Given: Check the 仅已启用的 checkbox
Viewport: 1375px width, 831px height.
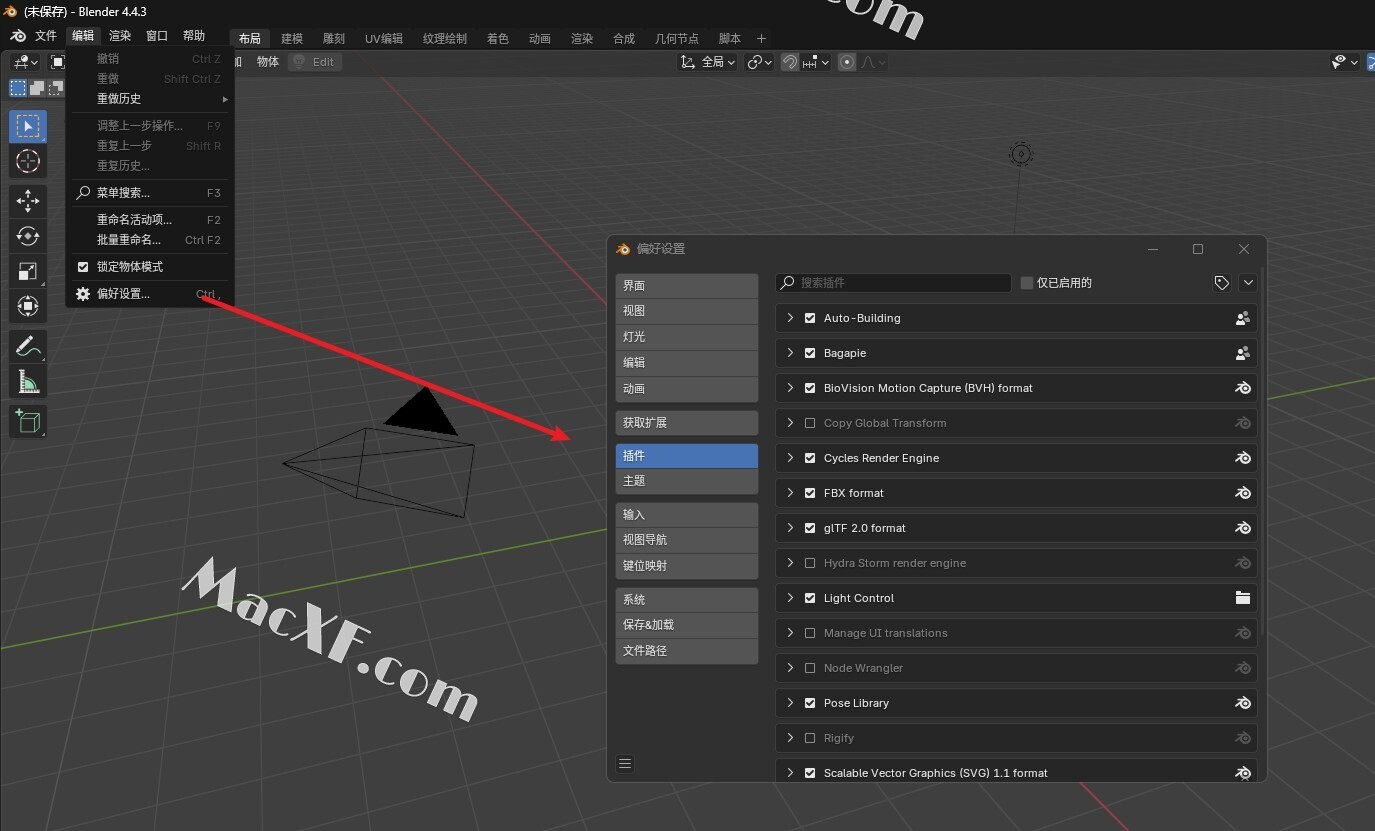Looking at the screenshot, I should (x=1026, y=283).
